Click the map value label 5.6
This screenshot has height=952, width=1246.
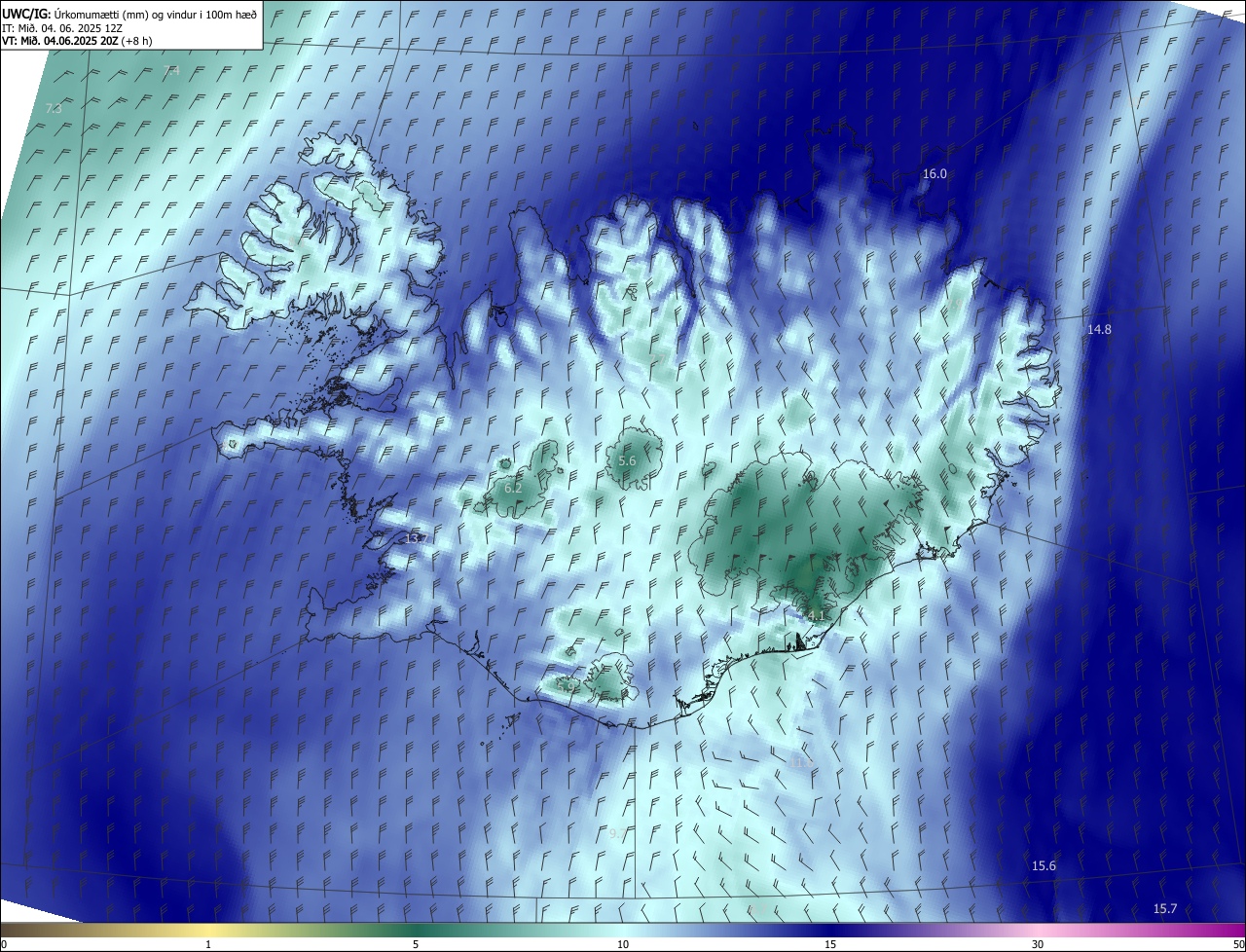pyautogui.click(x=627, y=460)
